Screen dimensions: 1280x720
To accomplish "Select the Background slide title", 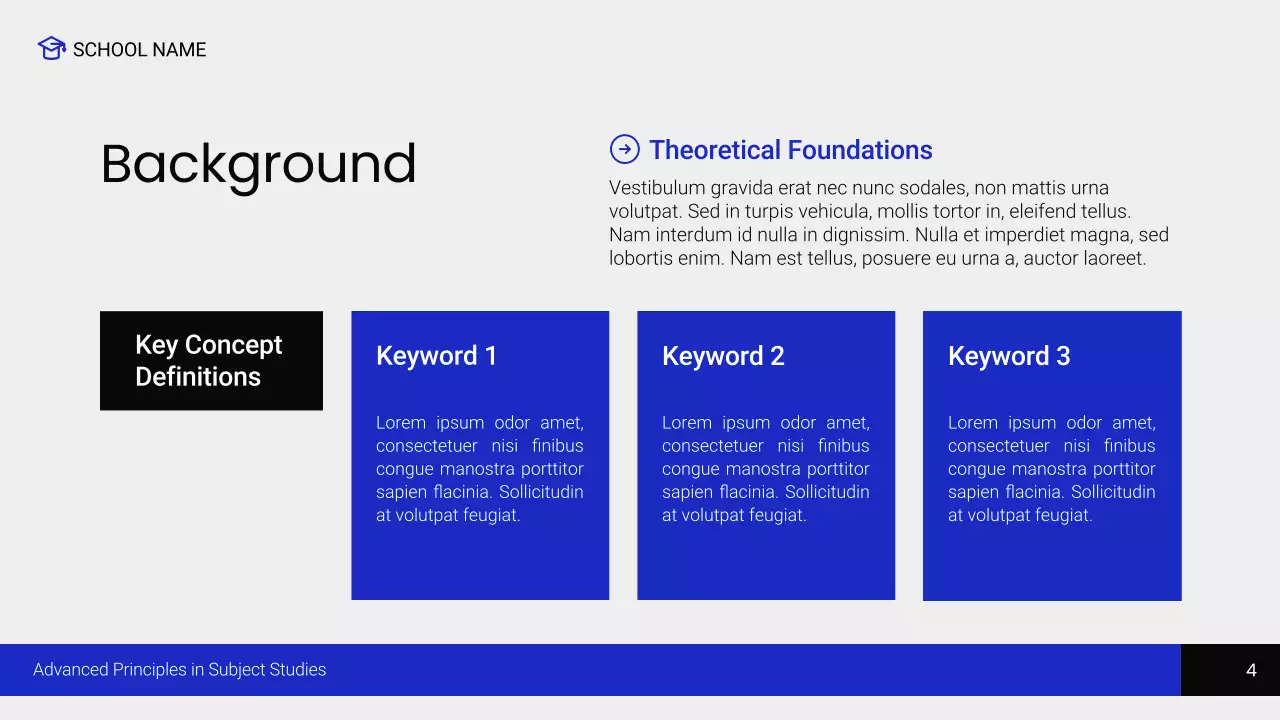I will click(258, 164).
